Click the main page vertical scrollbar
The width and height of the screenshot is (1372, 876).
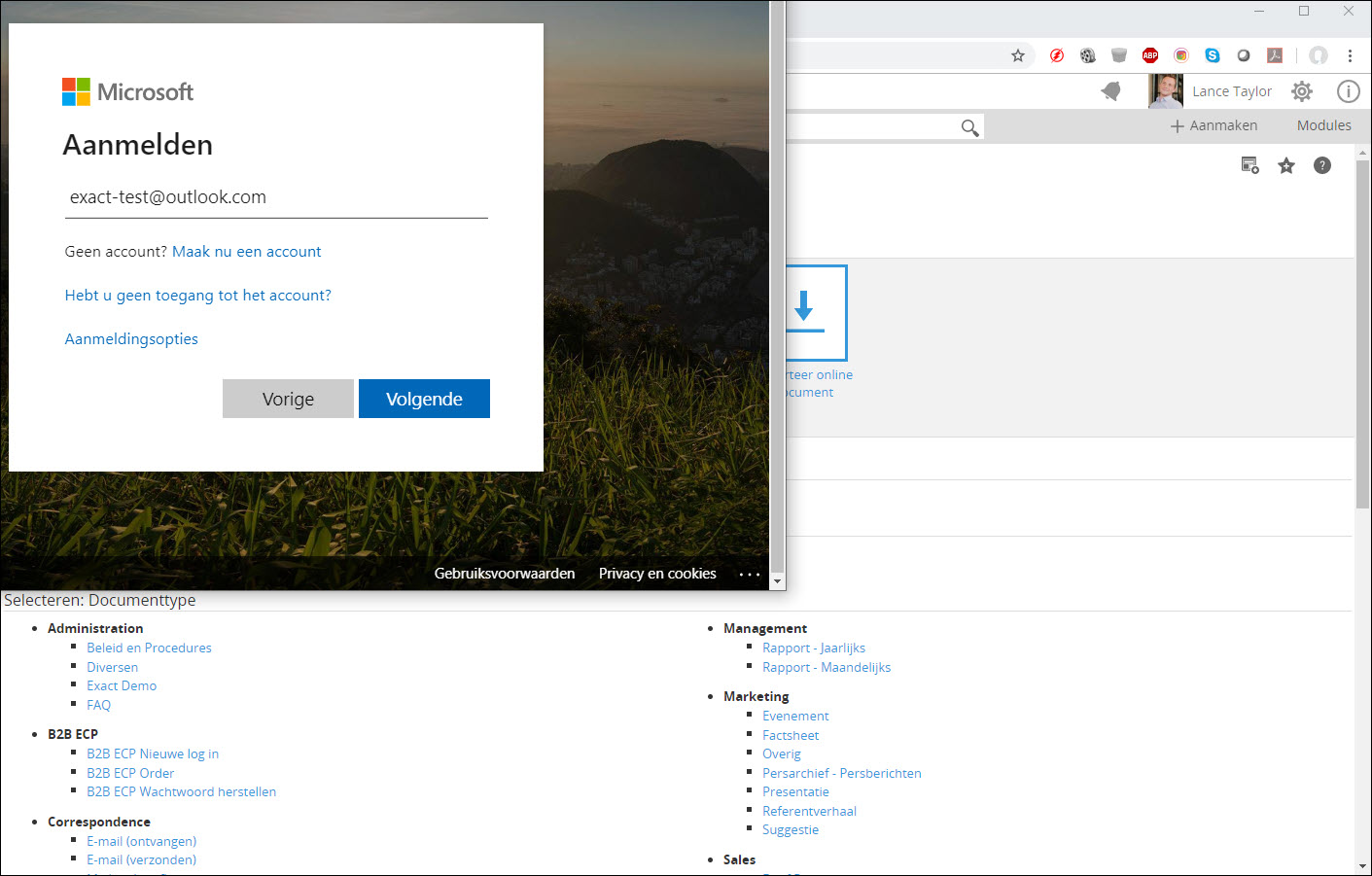[x=1362, y=333]
